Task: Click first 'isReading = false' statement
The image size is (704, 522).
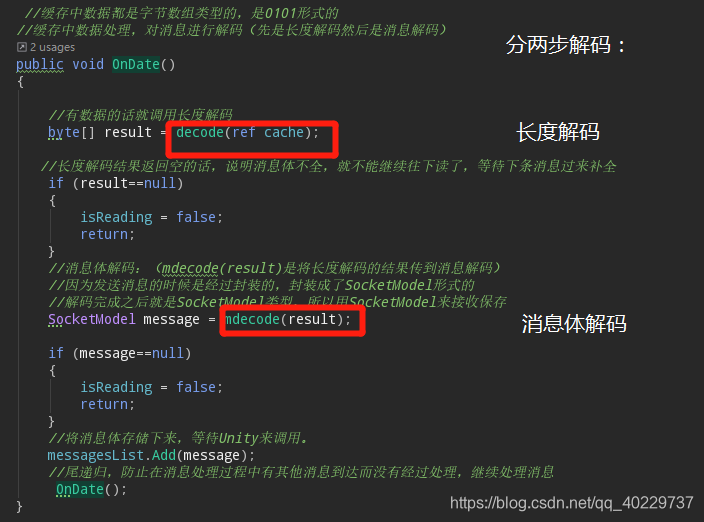Action: click(151, 217)
